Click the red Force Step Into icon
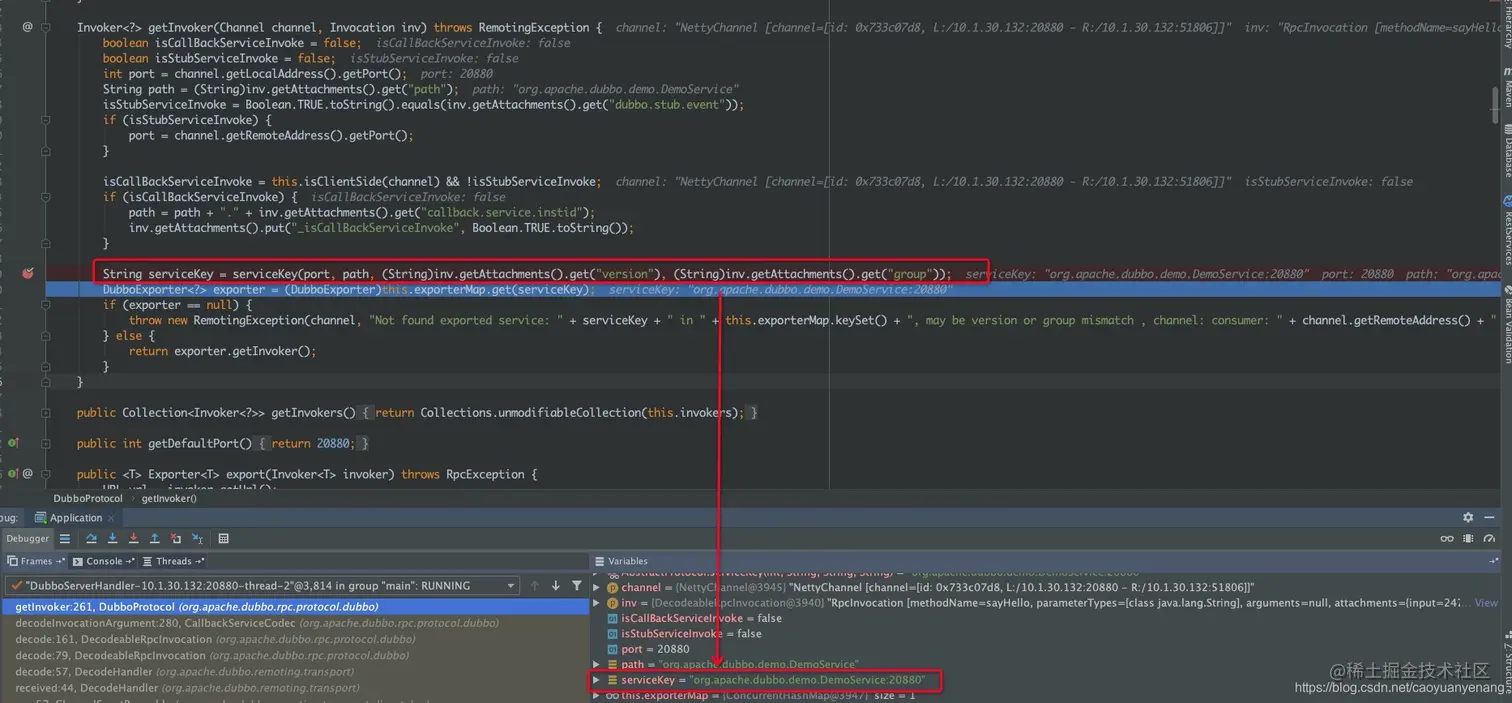The width and height of the screenshot is (1512, 703). pos(133,538)
